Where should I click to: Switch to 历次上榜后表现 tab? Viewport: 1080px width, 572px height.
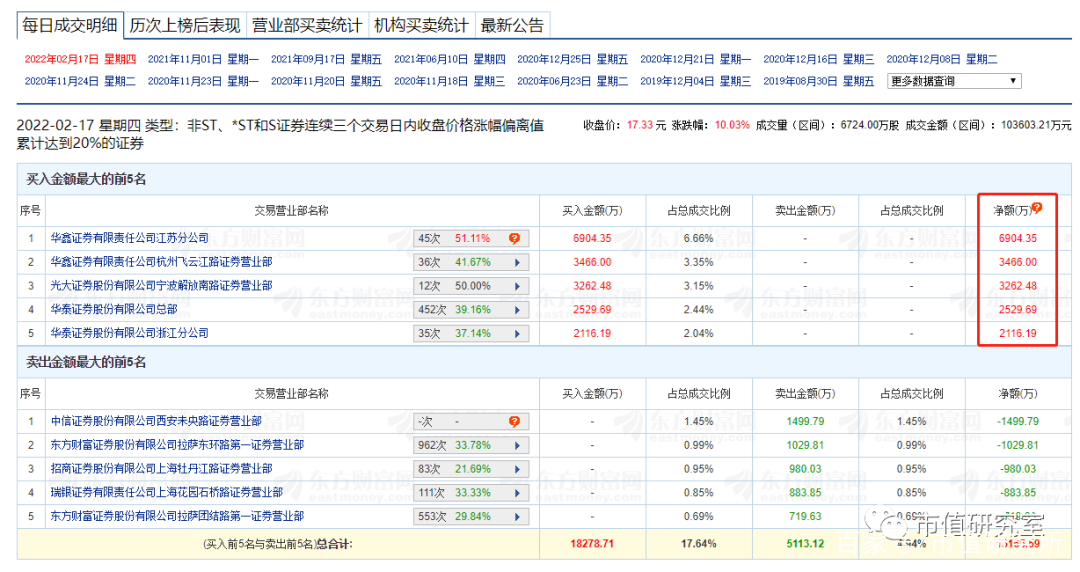[x=185, y=25]
